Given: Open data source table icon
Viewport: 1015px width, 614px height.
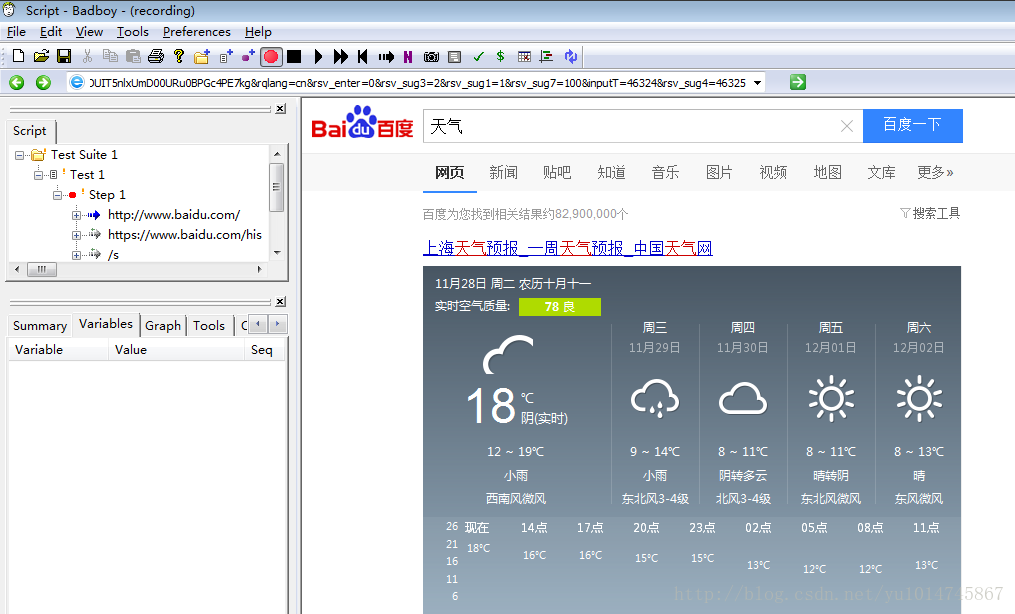Looking at the screenshot, I should point(524,56).
